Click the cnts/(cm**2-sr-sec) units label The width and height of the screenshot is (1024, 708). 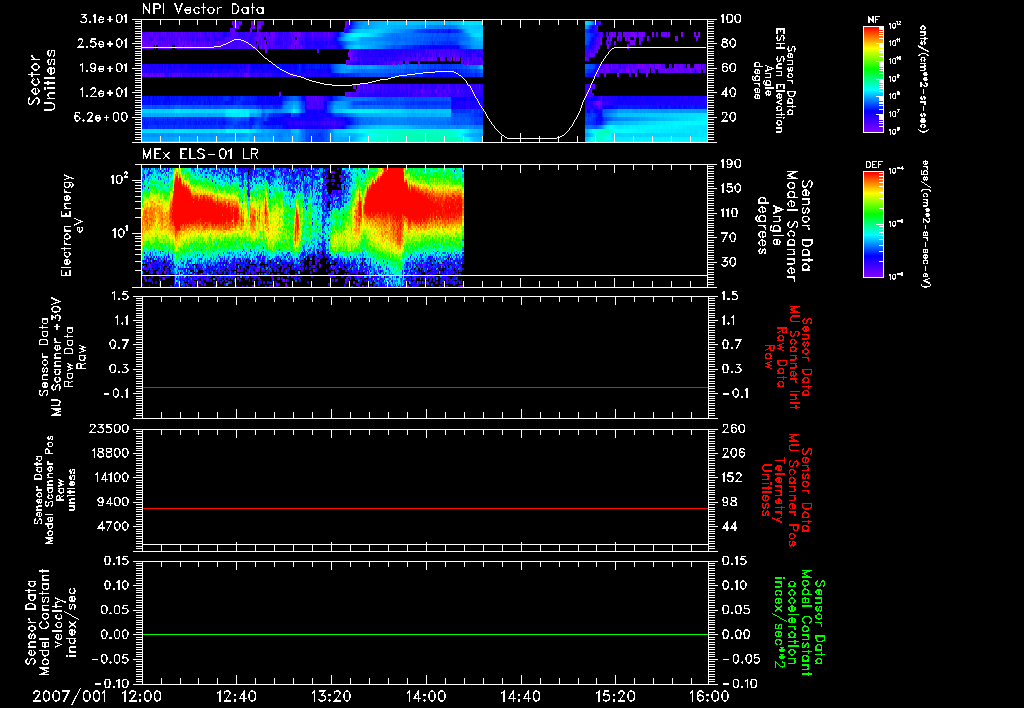click(x=923, y=78)
